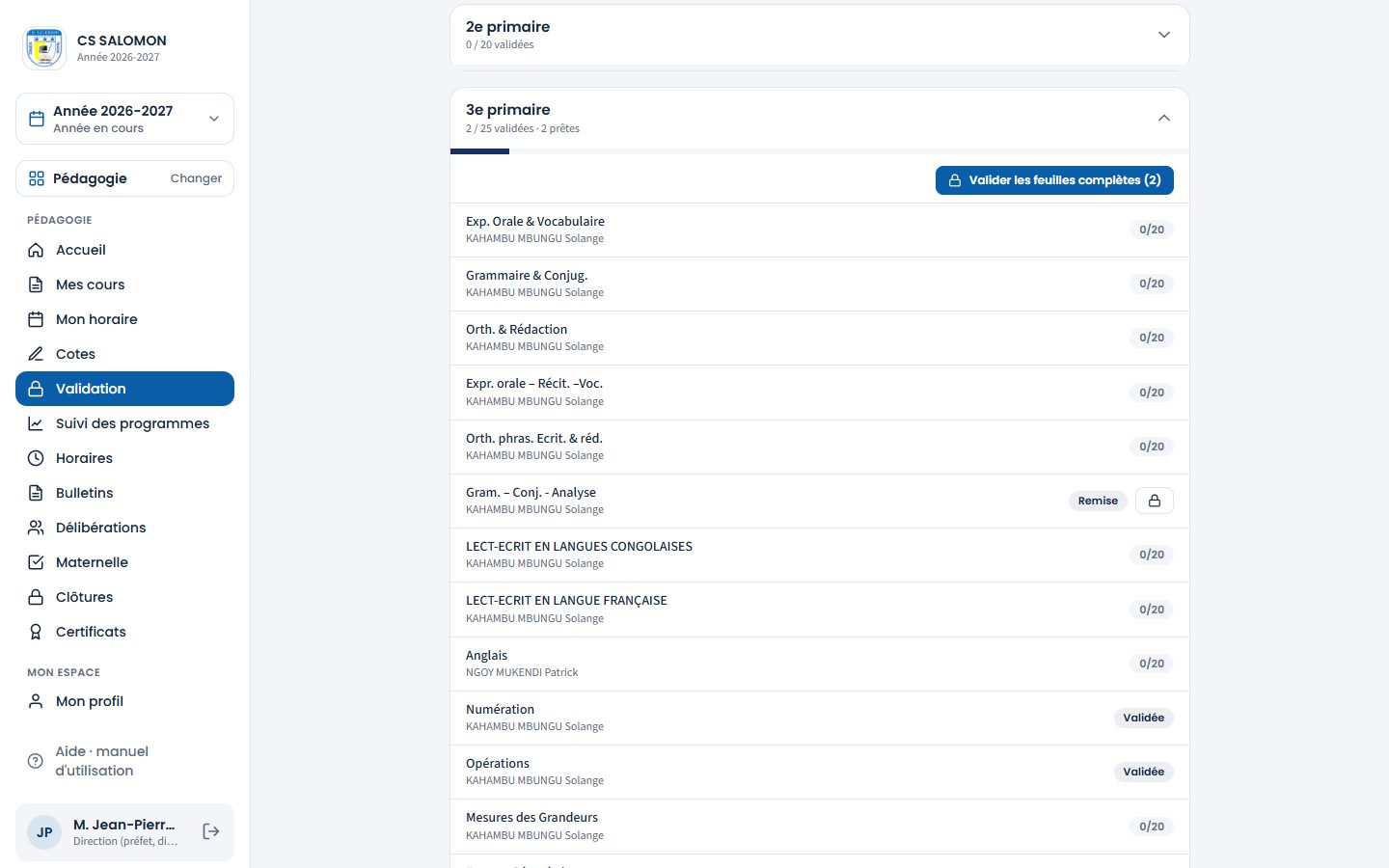Collapse the 3e primaire section
Screen dimensions: 1389x868
(x=820, y=118)
